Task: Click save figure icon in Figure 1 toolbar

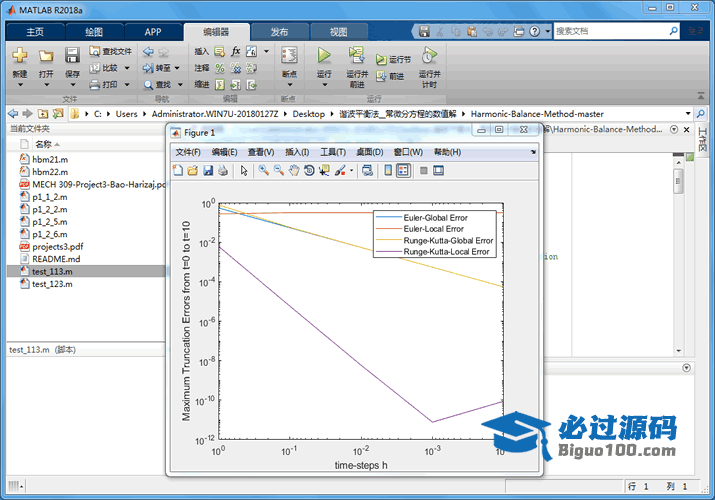Action: pyautogui.click(x=208, y=170)
